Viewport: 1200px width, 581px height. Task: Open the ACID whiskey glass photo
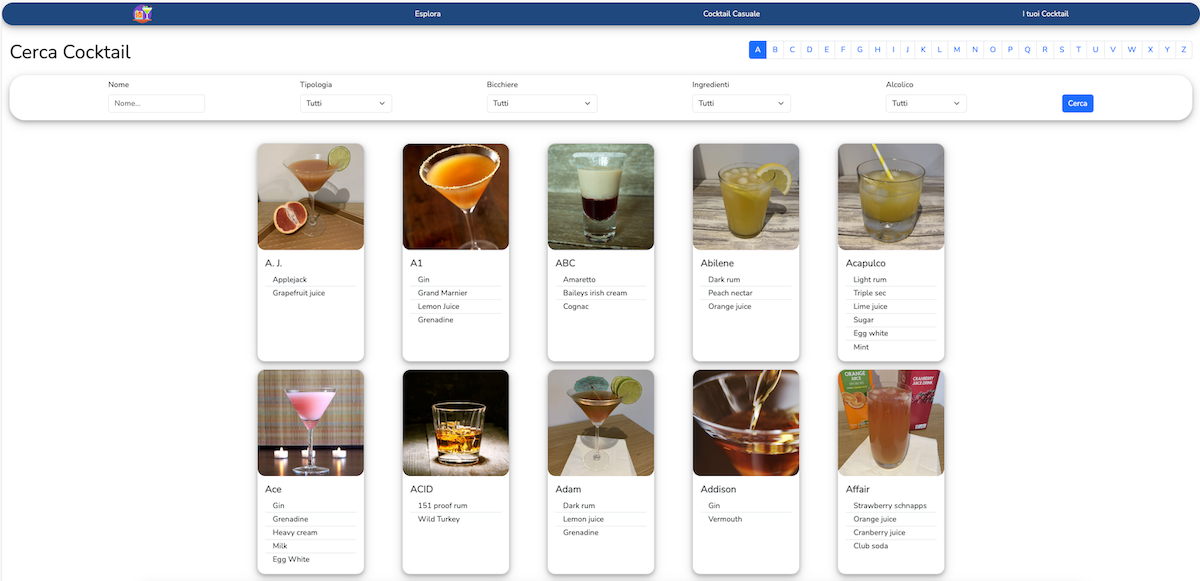click(x=455, y=423)
